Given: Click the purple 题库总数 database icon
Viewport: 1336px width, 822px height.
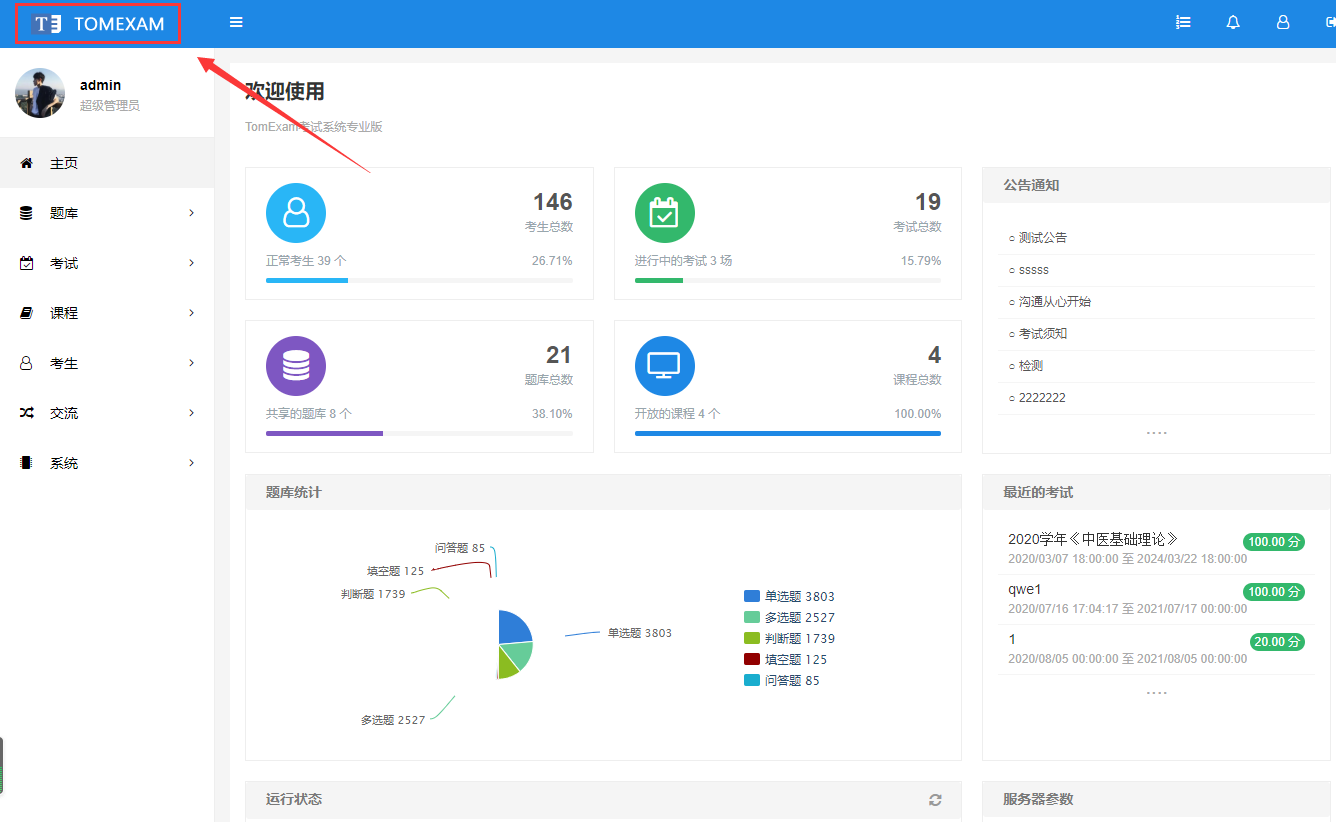Looking at the screenshot, I should (296, 366).
